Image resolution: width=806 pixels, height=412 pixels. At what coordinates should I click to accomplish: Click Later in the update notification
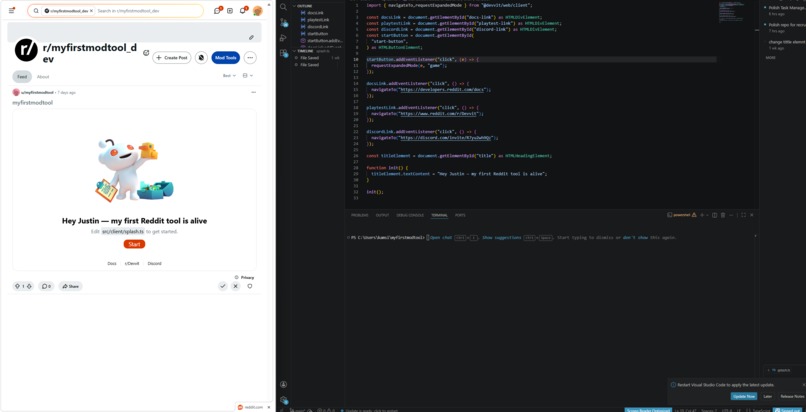click(767, 396)
